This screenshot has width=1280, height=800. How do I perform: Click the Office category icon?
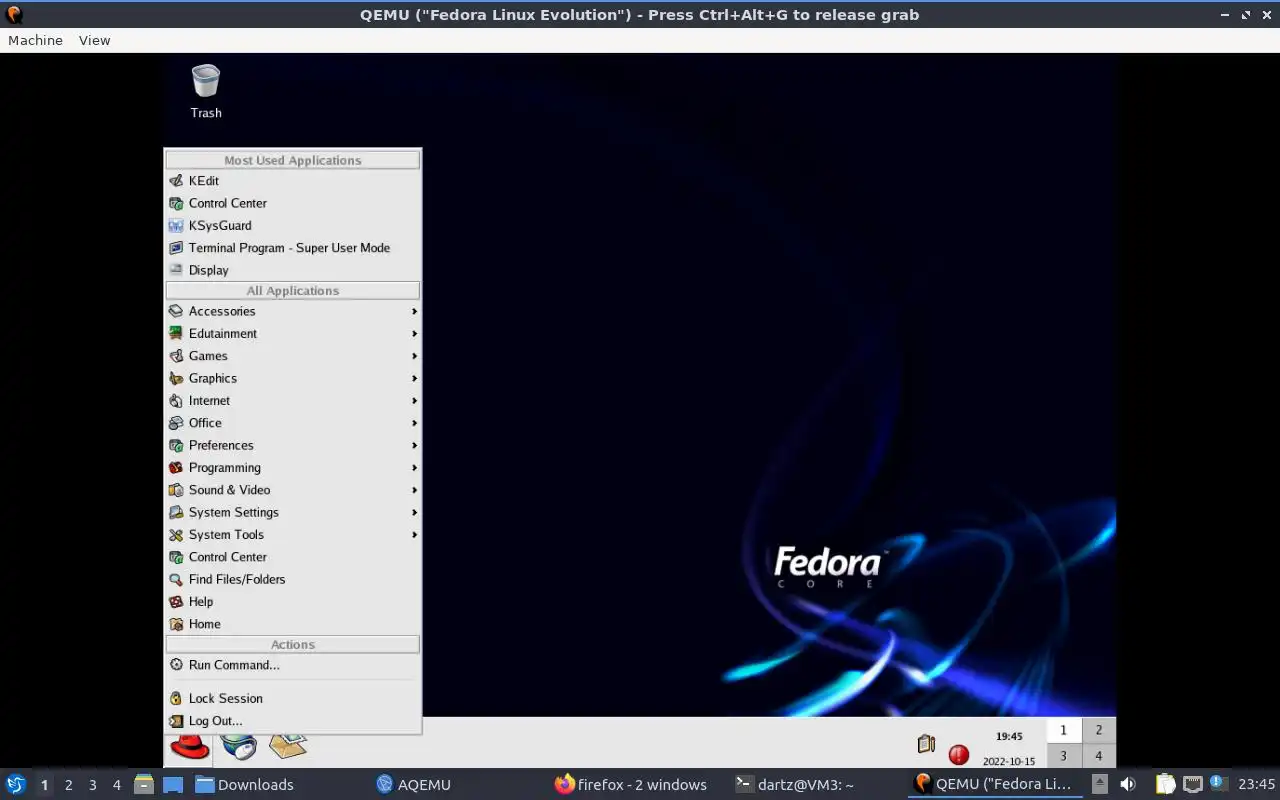(x=176, y=423)
